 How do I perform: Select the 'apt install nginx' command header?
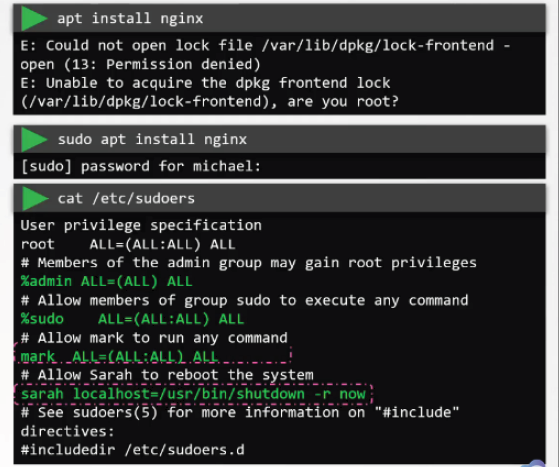point(279,19)
